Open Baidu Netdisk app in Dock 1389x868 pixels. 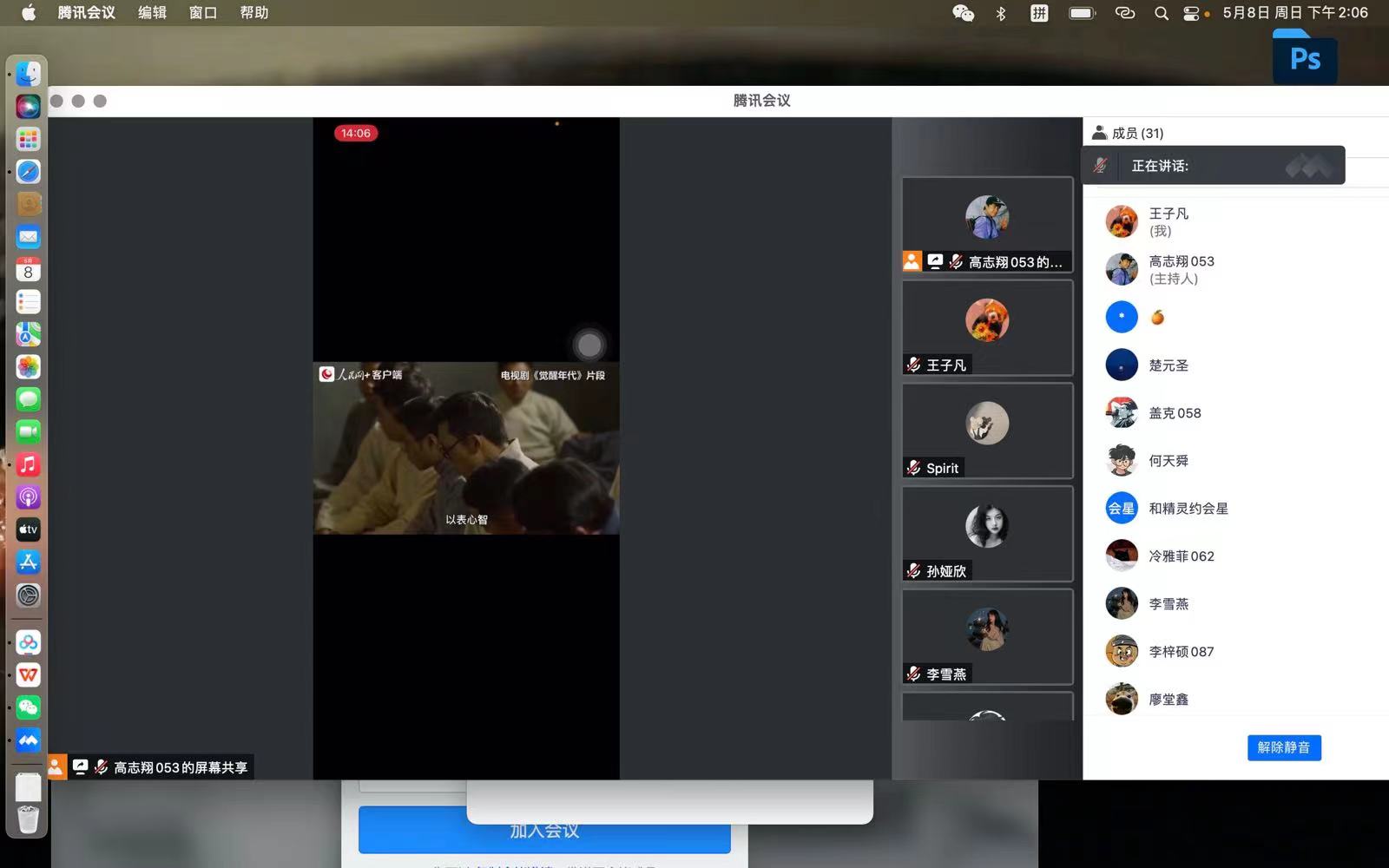[x=28, y=642]
